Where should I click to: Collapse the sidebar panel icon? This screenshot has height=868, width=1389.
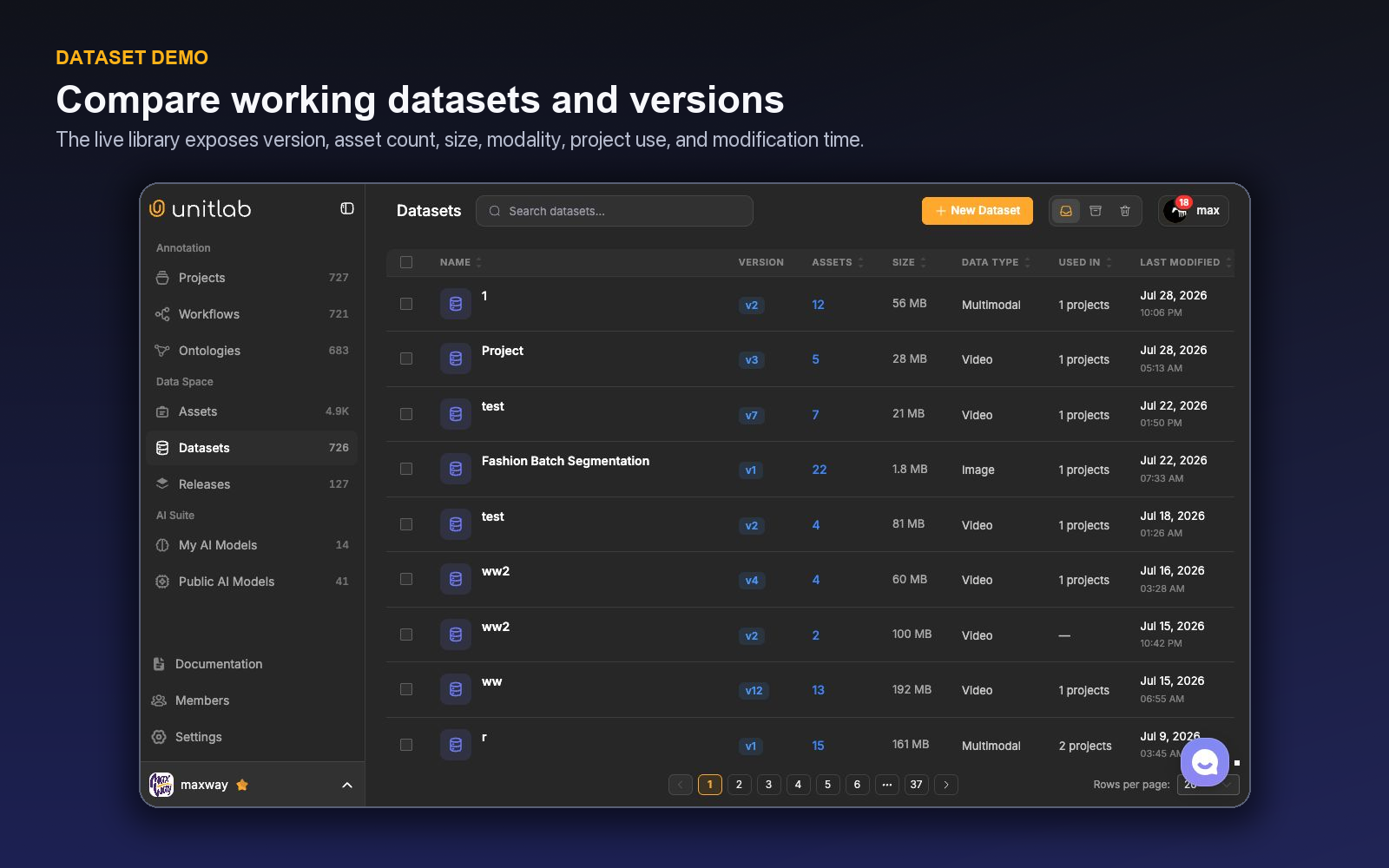347,208
